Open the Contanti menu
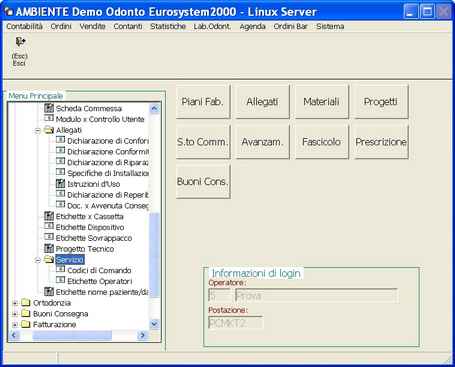The width and height of the screenshot is (455, 367). 128,26
